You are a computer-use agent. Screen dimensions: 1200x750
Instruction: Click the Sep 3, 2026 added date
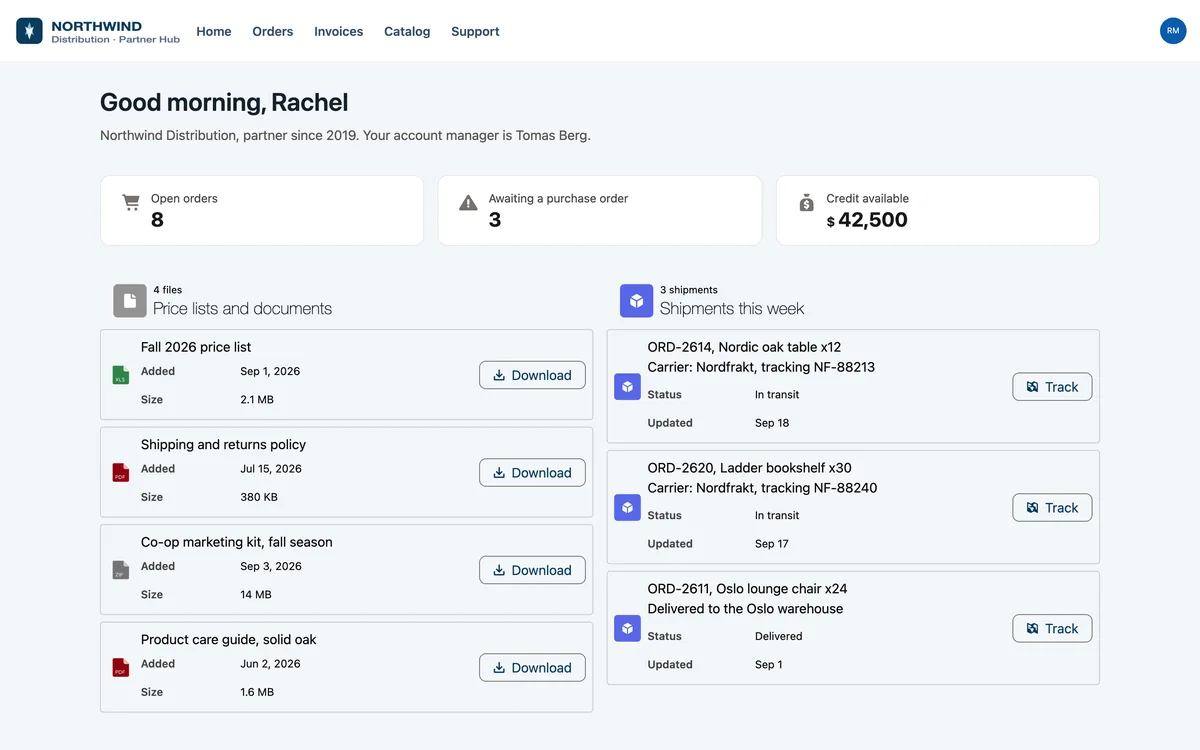pos(271,566)
